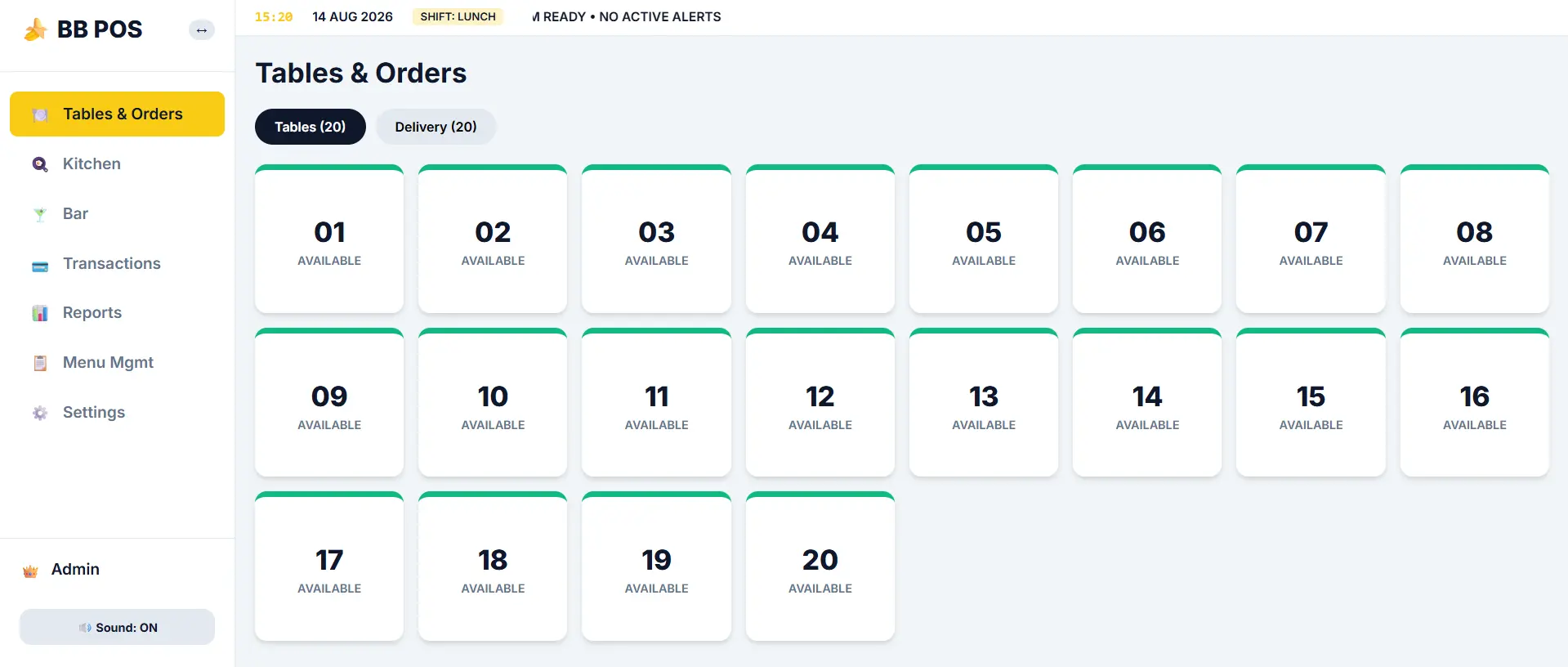
Task: Open table 02 card
Action: [493, 239]
